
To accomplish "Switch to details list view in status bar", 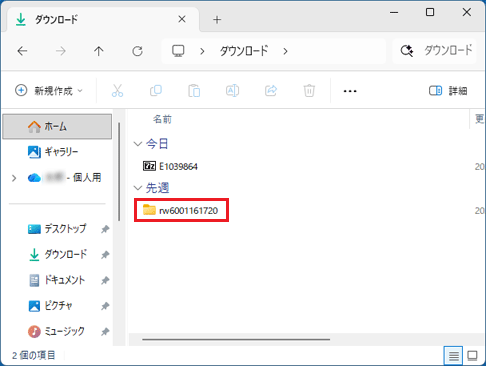I will click(453, 356).
